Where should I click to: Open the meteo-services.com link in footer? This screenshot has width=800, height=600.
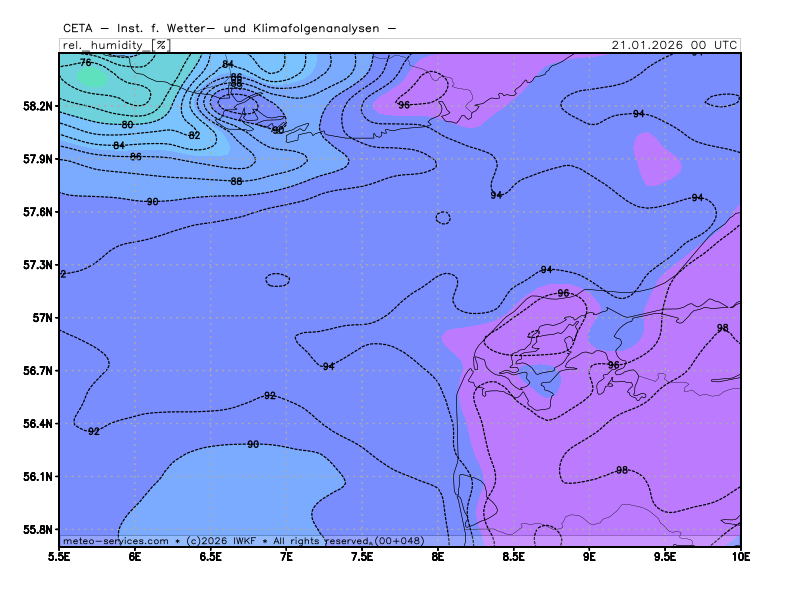115,541
